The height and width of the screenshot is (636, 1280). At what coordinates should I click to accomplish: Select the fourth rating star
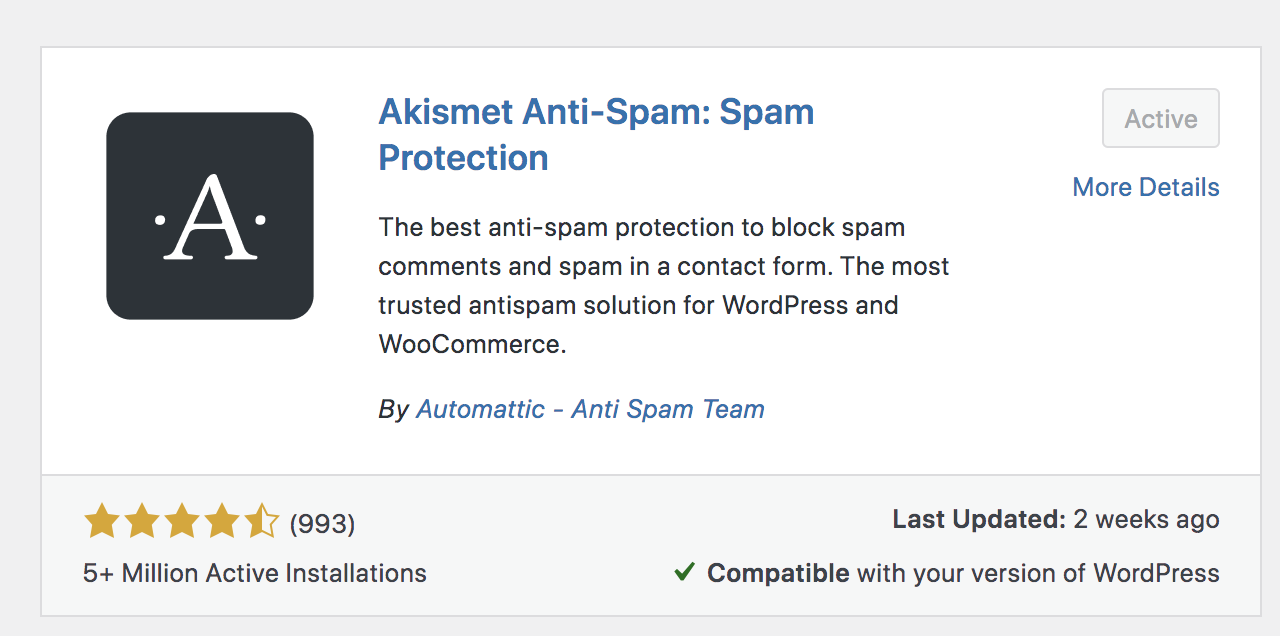tap(221, 521)
